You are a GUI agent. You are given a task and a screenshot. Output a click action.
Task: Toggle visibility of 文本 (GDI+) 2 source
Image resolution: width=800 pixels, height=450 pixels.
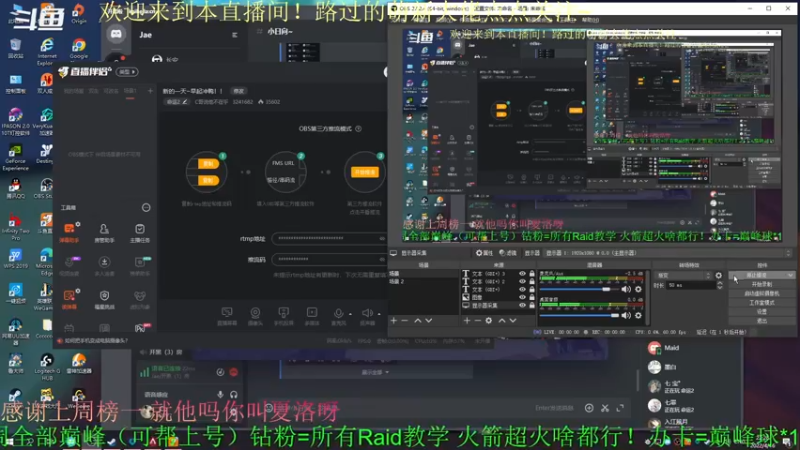pyautogui.click(x=522, y=281)
